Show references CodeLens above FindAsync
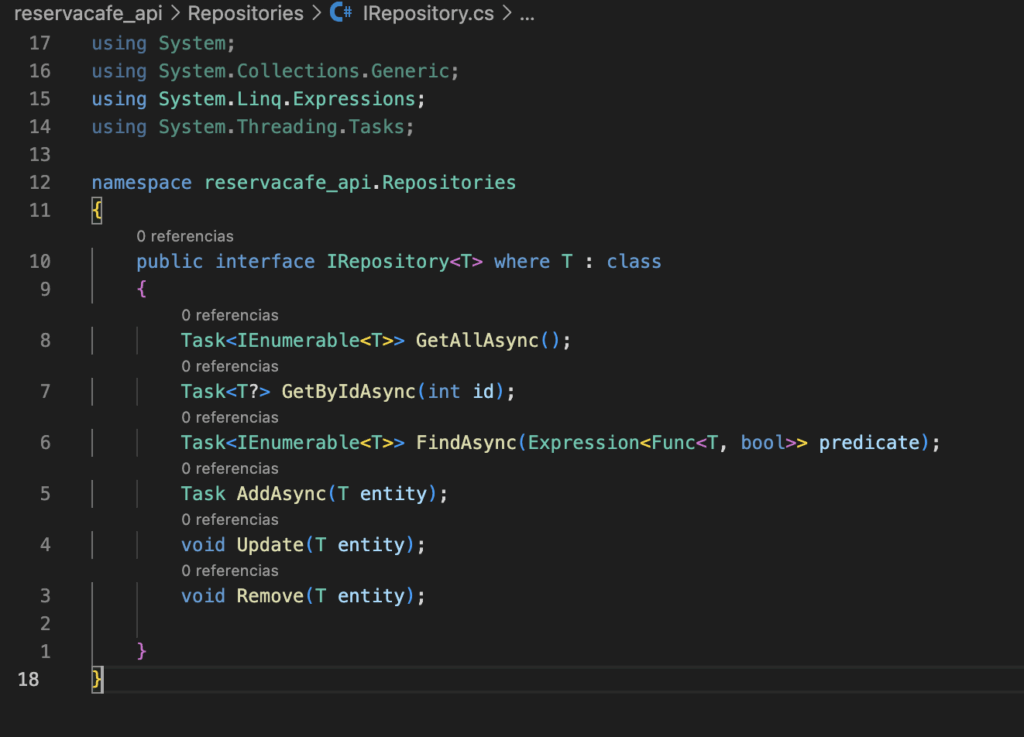Viewport: 1024px width, 737px height. click(230, 418)
